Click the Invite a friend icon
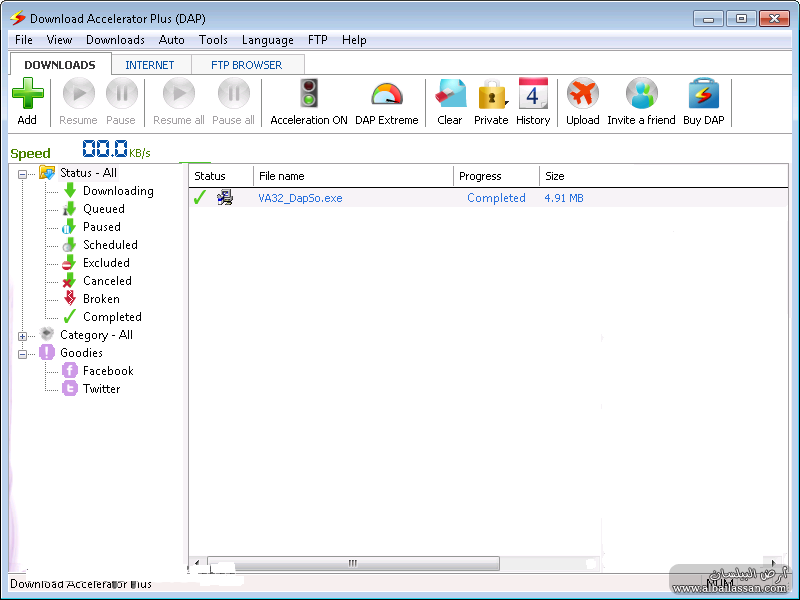This screenshot has height=600, width=800. pyautogui.click(x=642, y=94)
